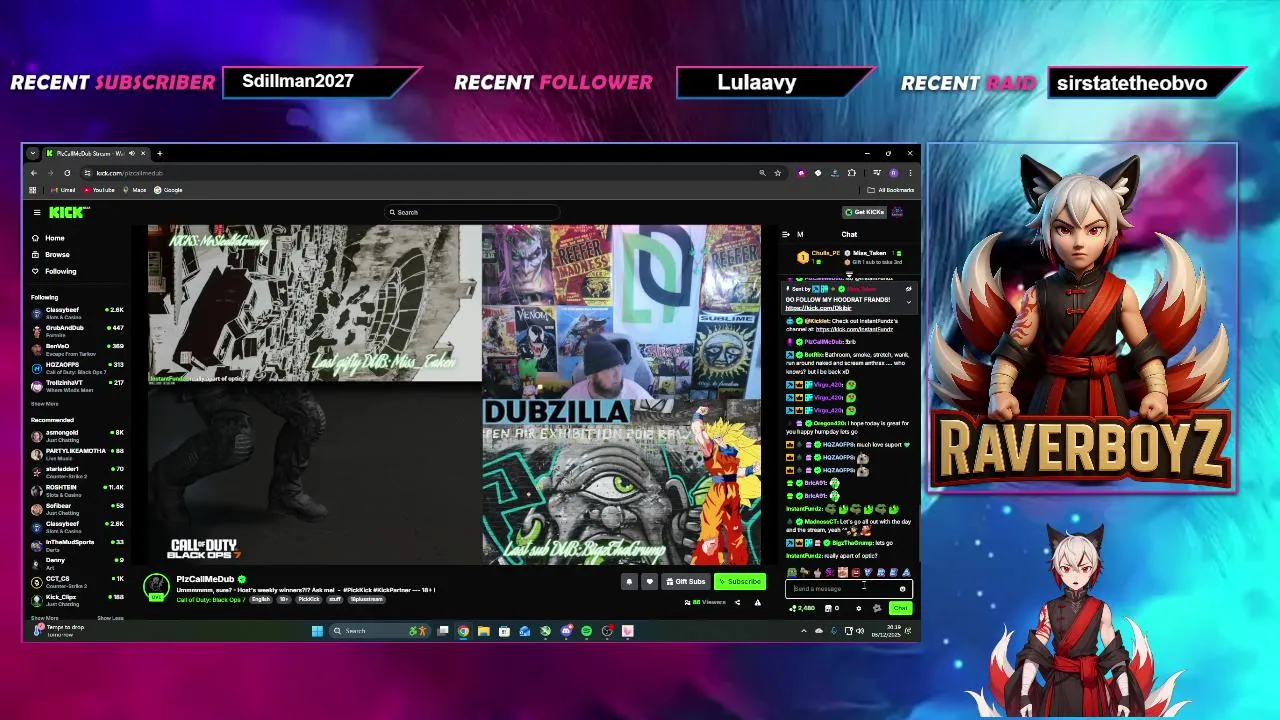Open emote picker in chat input
This screenshot has width=1280, height=720.
coord(902,589)
